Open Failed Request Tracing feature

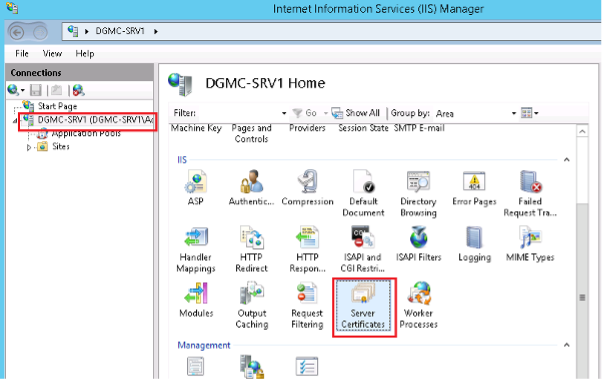pos(530,193)
